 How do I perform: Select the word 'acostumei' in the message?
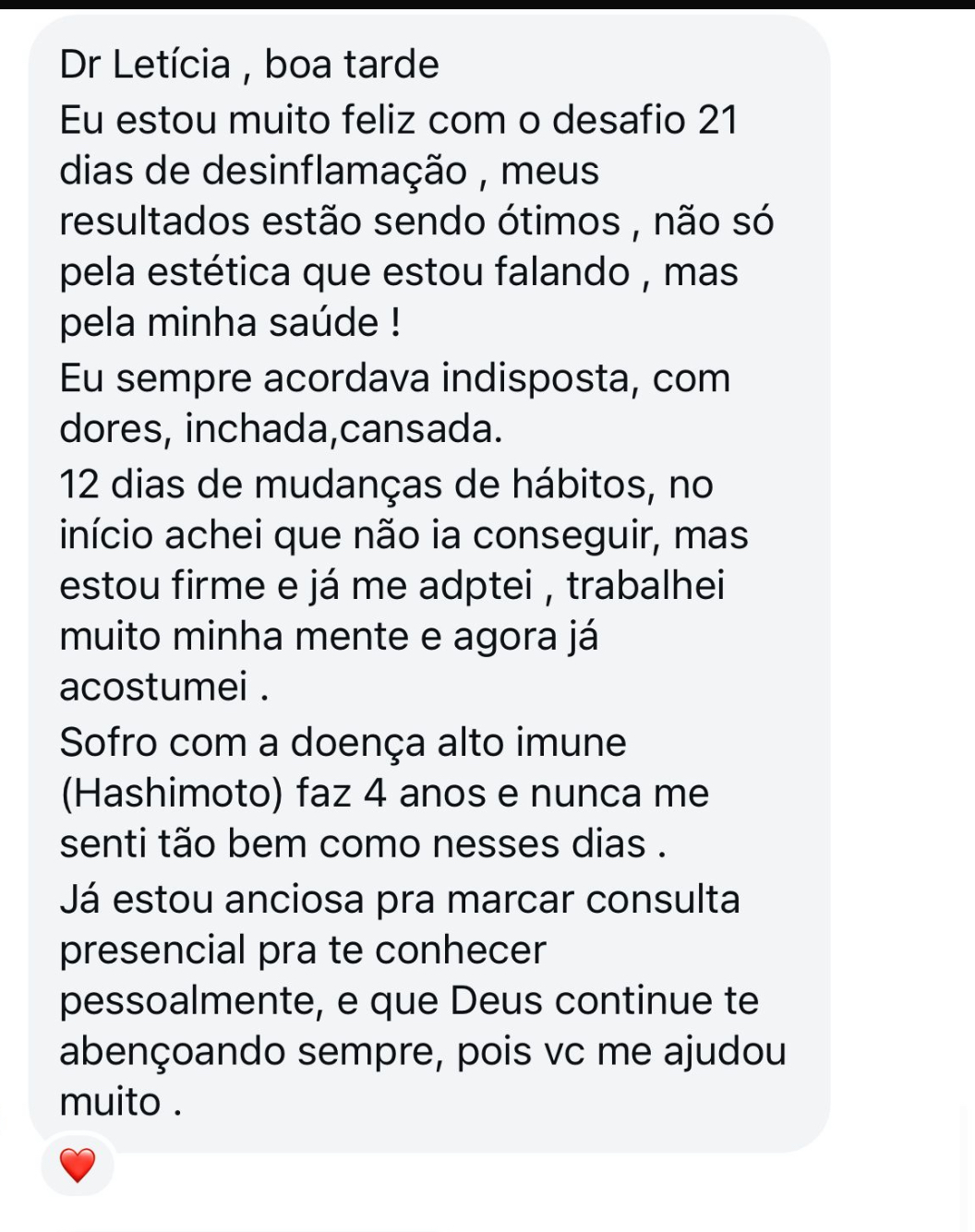(153, 687)
